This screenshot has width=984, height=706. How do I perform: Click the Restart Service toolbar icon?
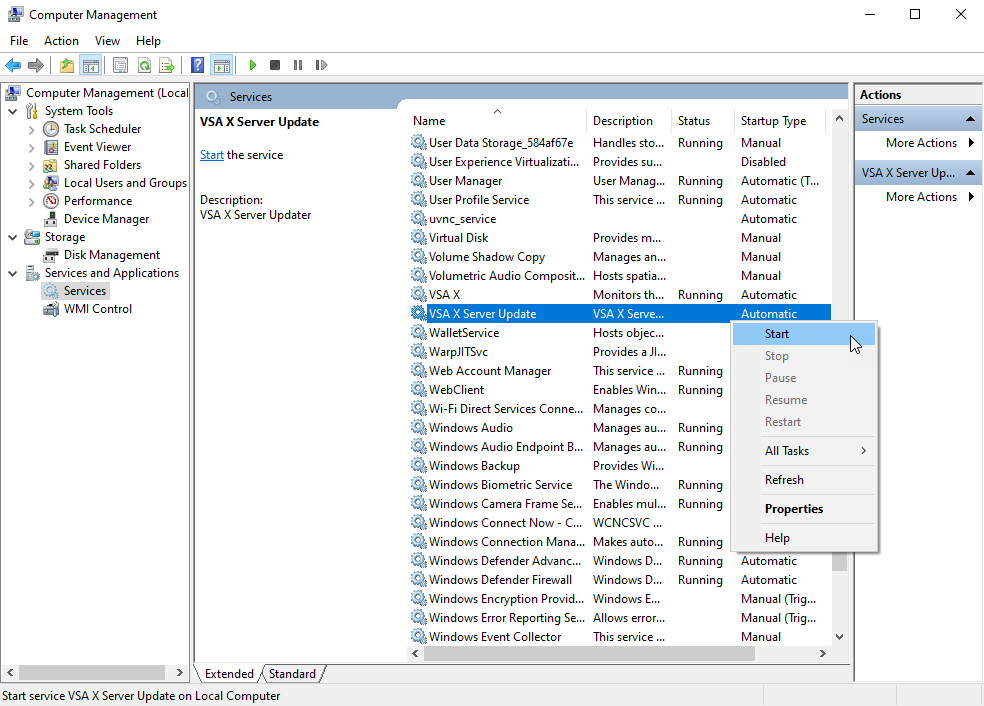(321, 65)
